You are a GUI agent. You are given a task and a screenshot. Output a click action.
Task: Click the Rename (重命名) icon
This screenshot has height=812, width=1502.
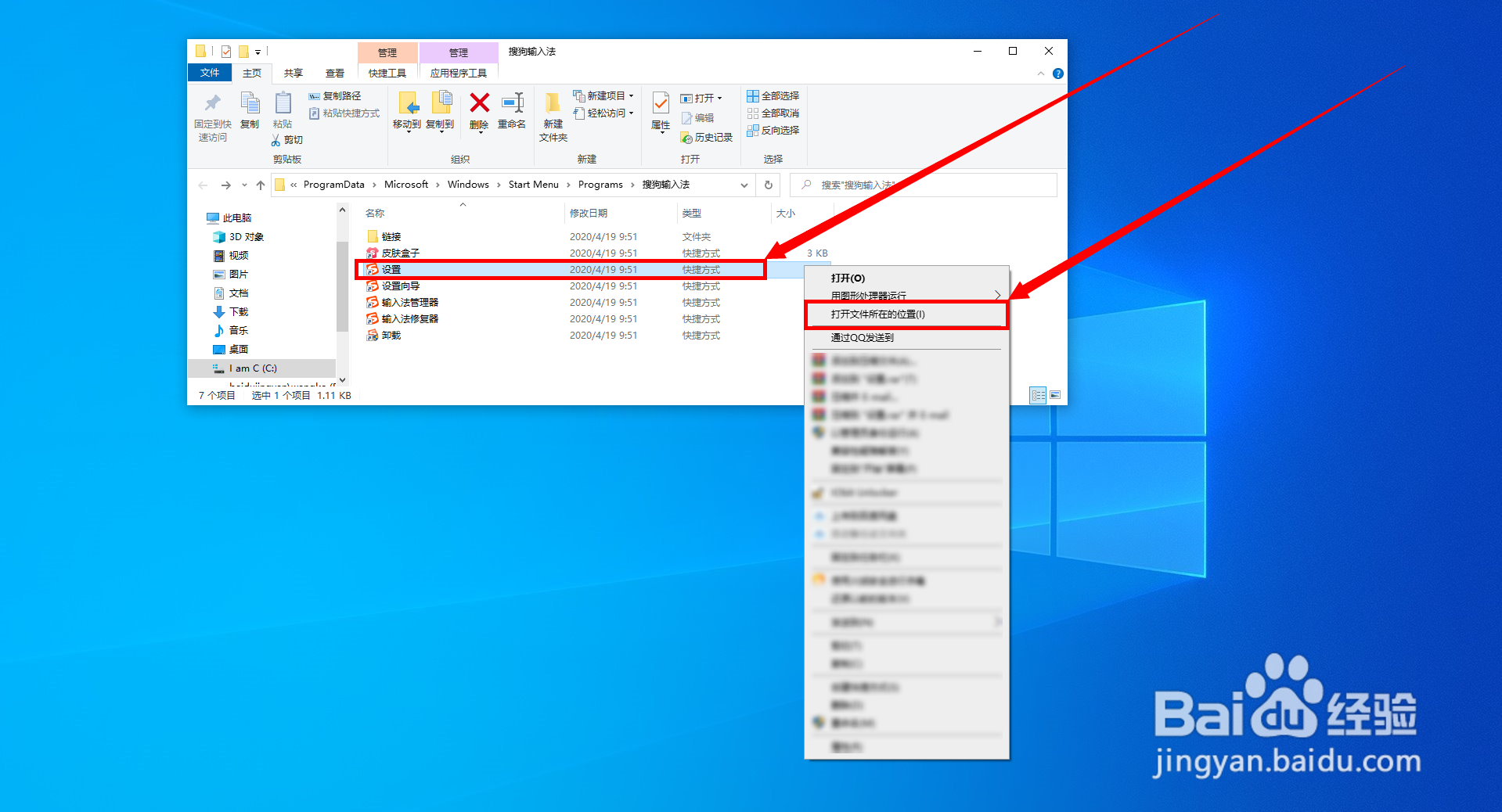click(513, 102)
